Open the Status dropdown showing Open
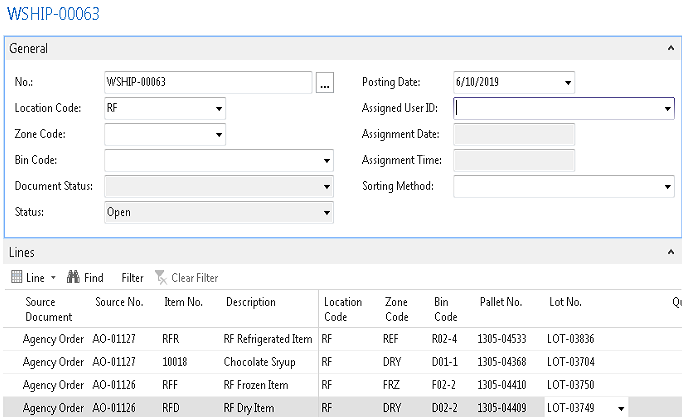The height and width of the screenshot is (417, 682). 326,212
